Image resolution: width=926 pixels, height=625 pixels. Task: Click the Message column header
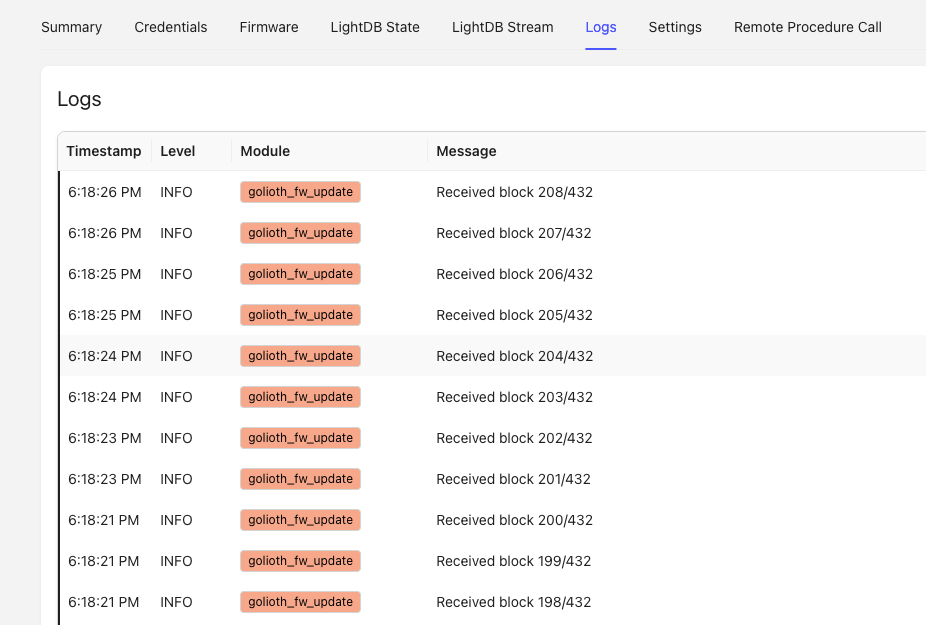[x=467, y=151]
